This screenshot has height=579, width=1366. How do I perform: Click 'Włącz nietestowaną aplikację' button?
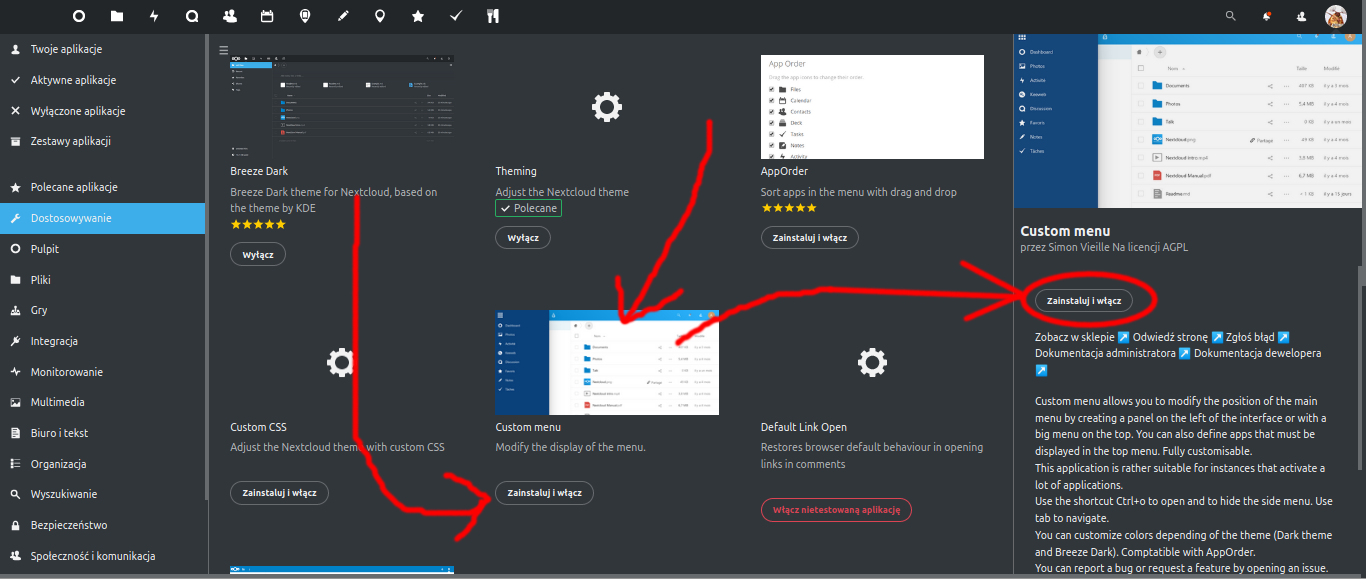coord(836,510)
